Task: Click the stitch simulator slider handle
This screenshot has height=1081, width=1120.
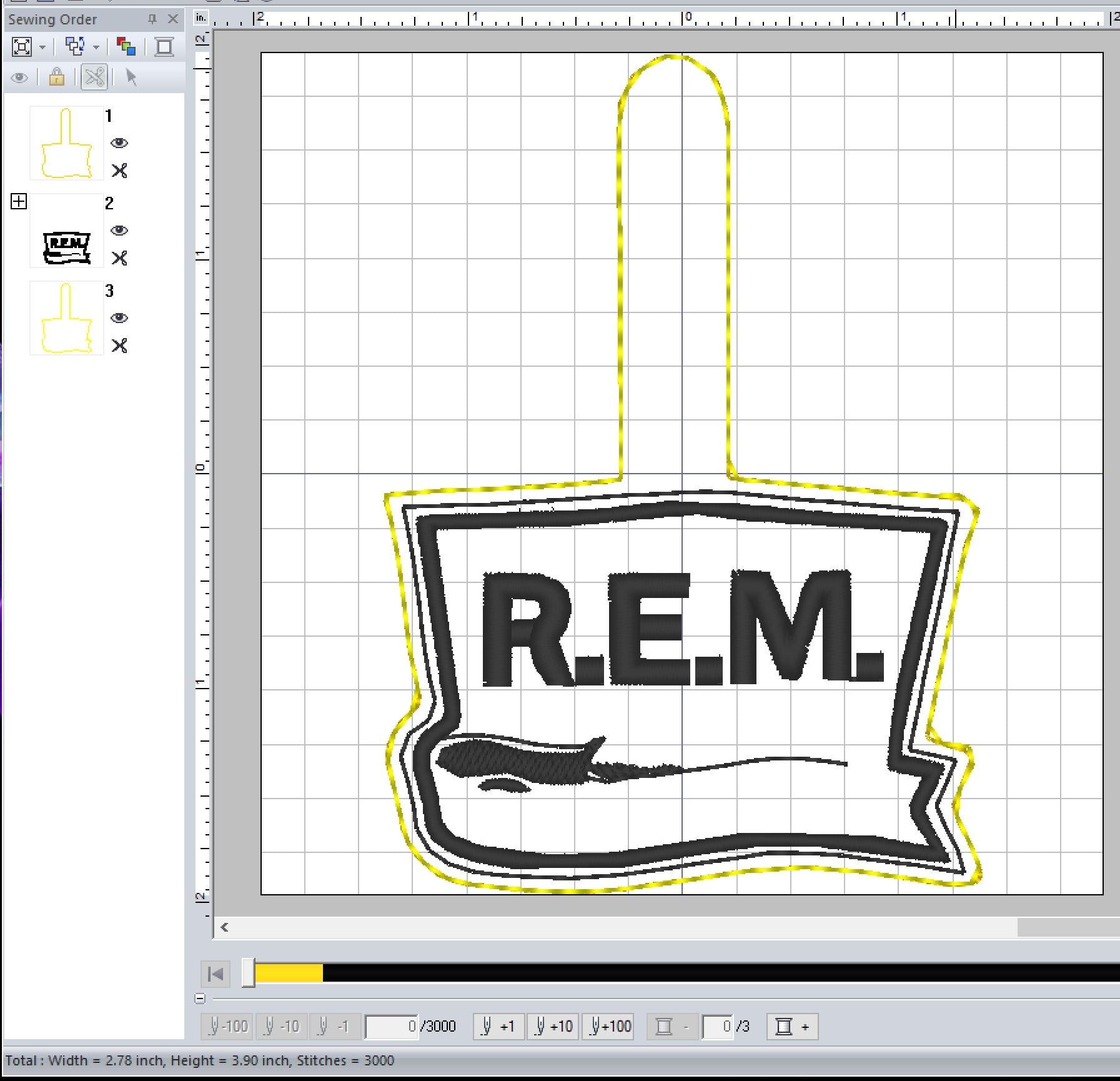Action: 249,973
